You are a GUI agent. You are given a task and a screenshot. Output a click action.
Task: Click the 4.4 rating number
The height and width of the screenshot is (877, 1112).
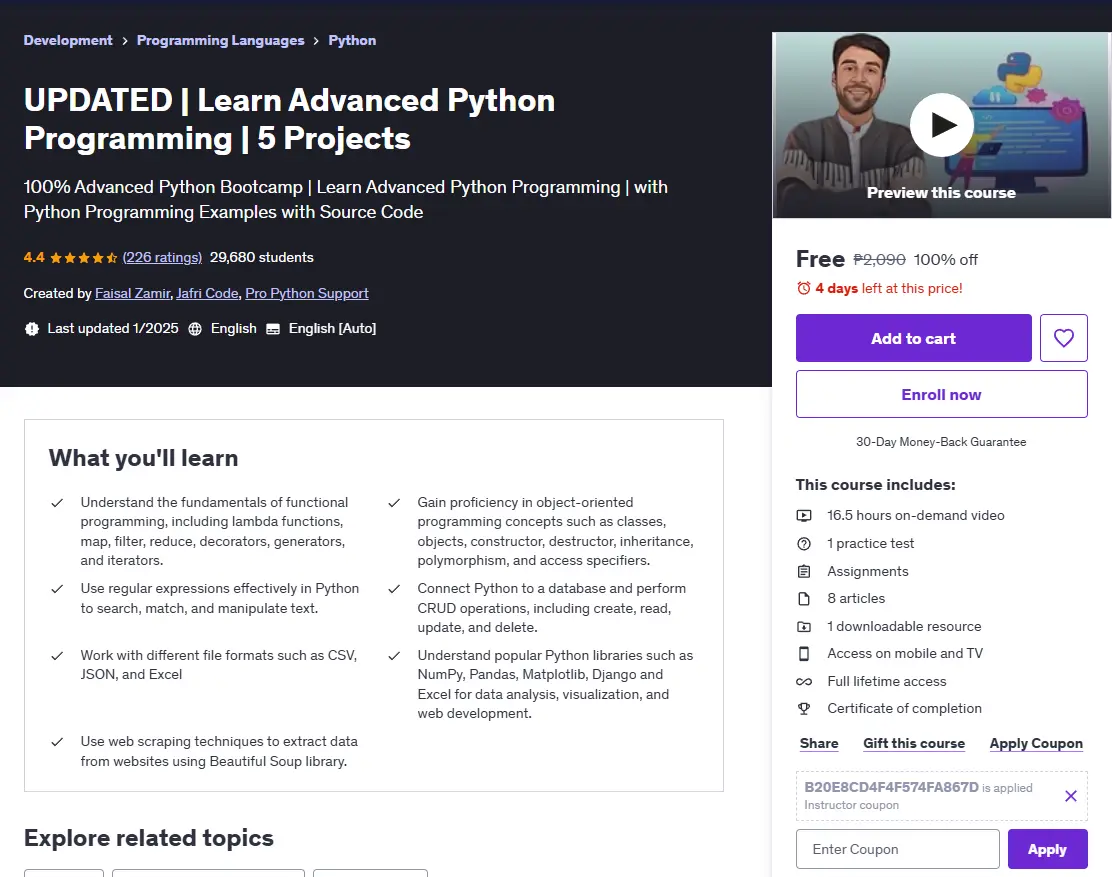coord(34,257)
